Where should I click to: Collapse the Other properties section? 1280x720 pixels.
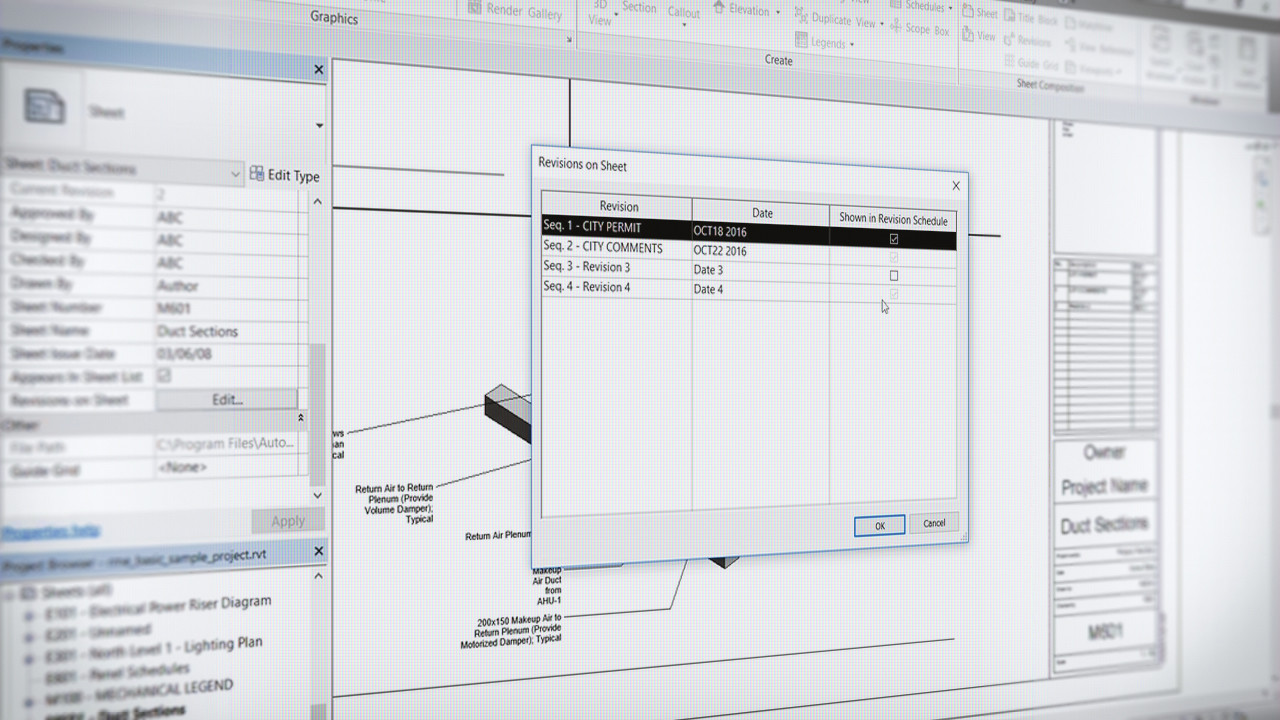pos(300,418)
